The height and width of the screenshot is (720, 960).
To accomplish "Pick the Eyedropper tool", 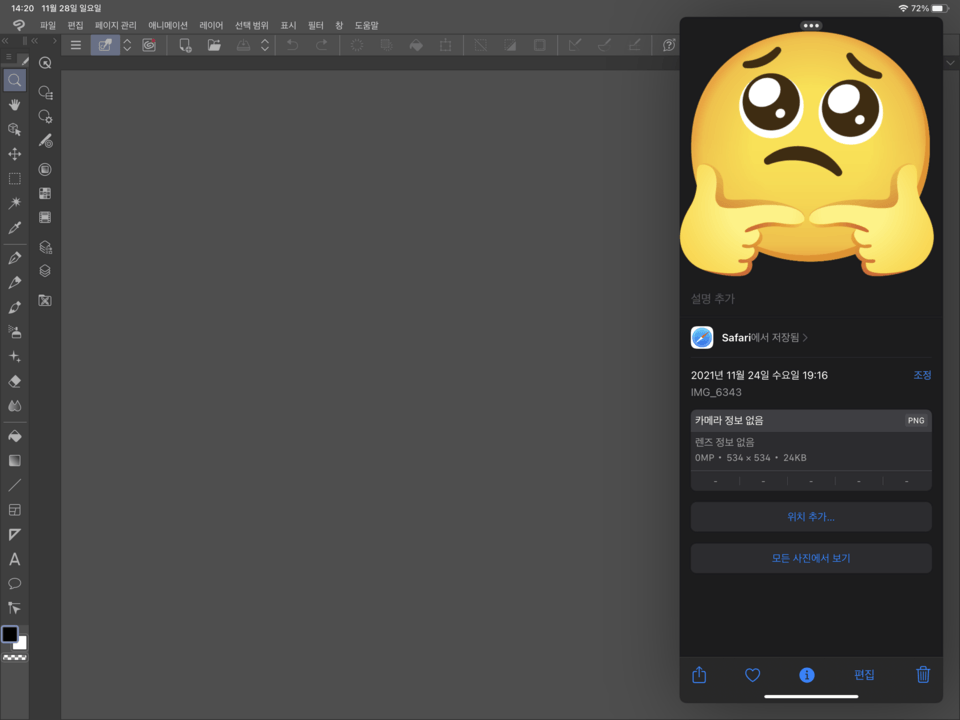I will click(x=14, y=228).
